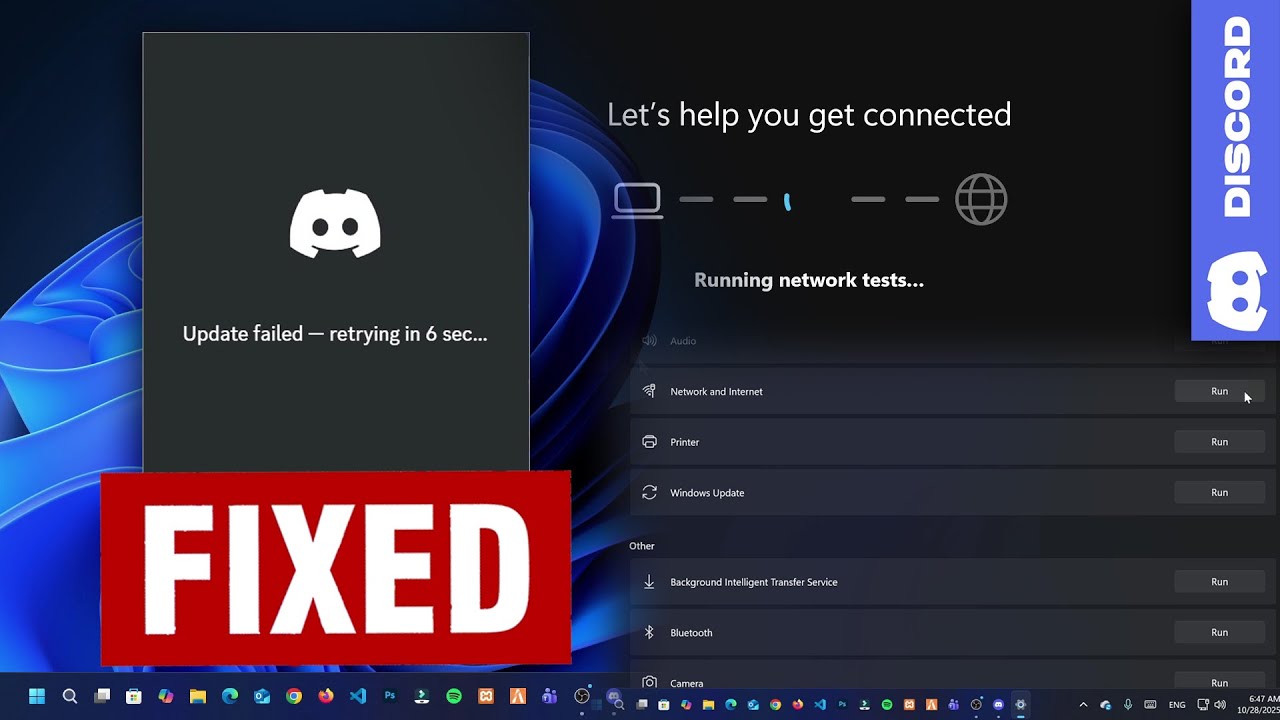Open the OneDrive cloud tray icon

[1105, 705]
